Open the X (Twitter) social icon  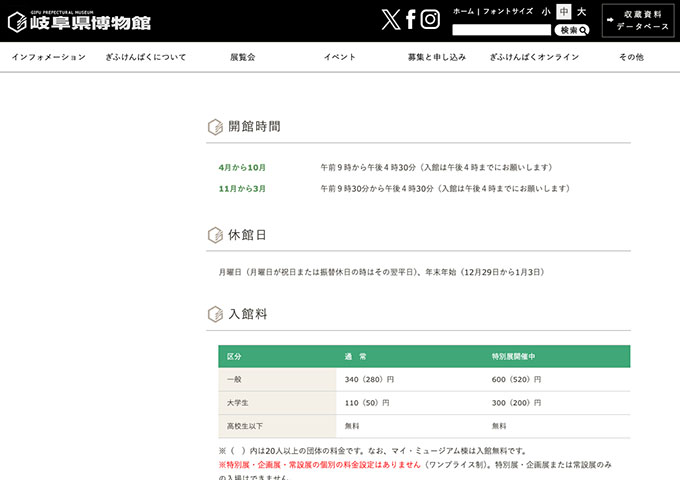(391, 19)
